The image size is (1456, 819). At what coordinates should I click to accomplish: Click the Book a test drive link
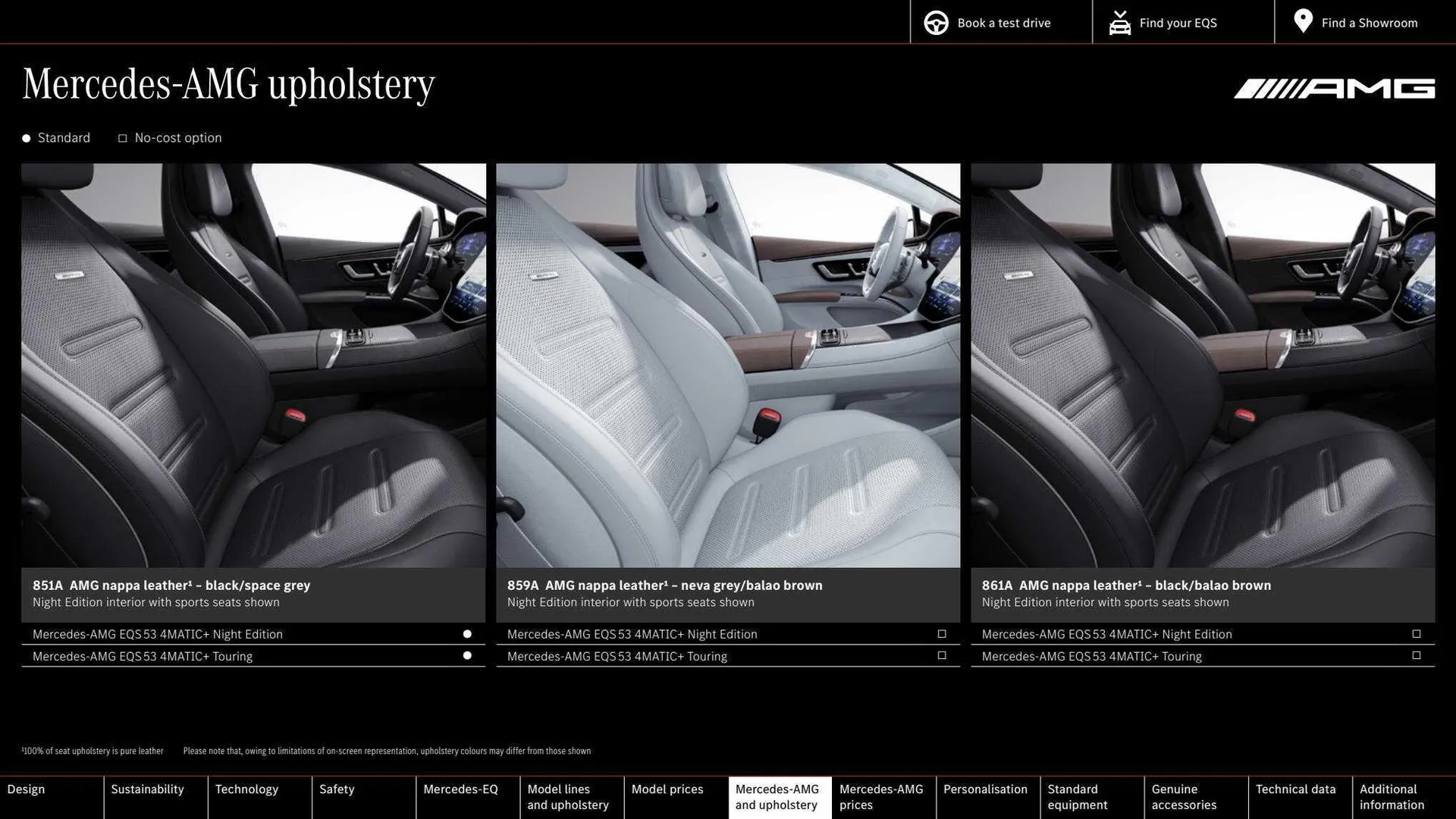pyautogui.click(x=1005, y=23)
